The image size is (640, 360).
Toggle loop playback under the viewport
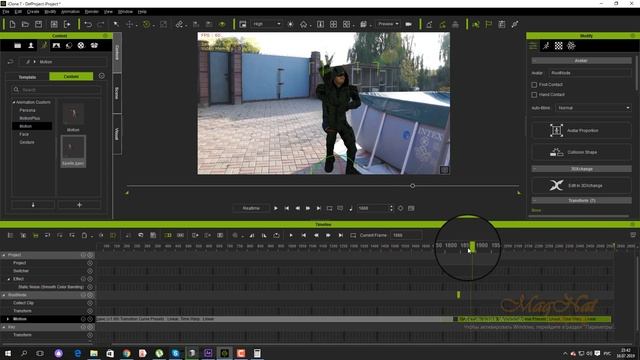pyautogui.click(x=329, y=208)
